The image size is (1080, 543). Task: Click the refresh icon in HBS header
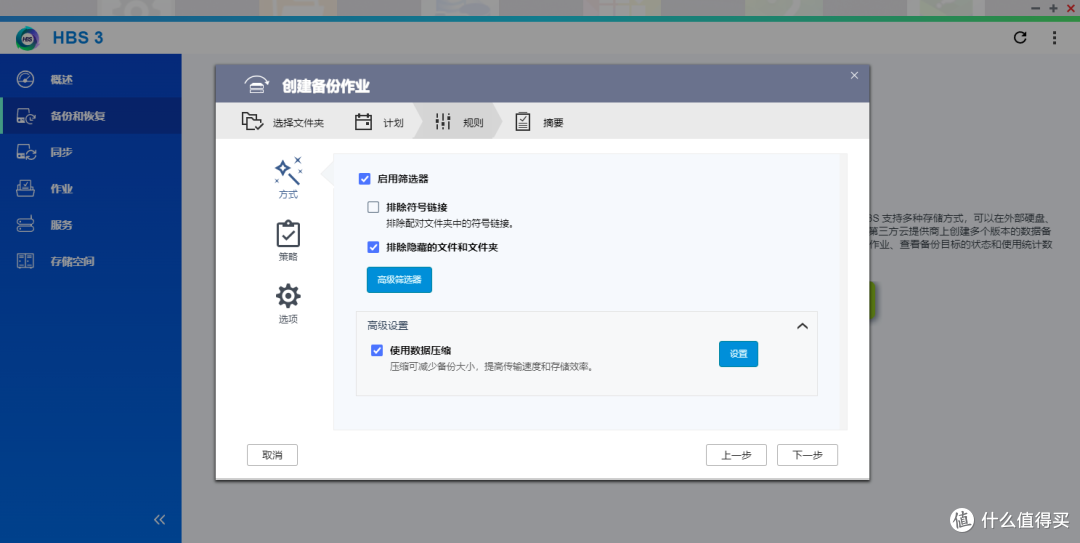click(x=1020, y=37)
